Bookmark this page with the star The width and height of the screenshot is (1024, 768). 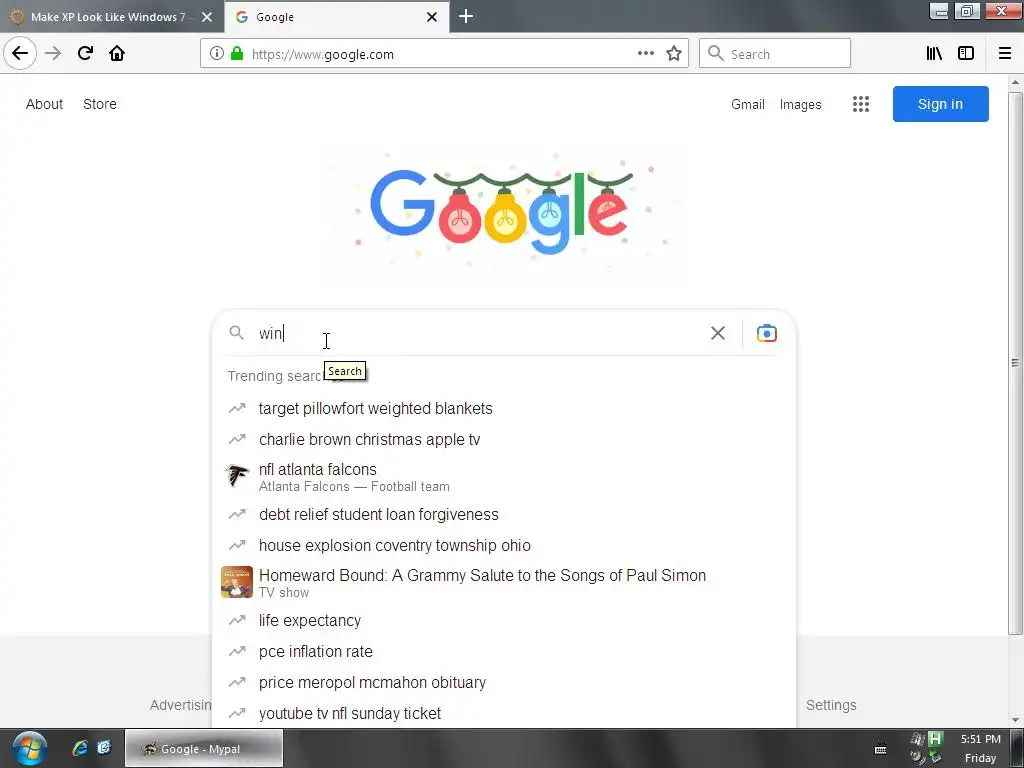[x=674, y=54]
